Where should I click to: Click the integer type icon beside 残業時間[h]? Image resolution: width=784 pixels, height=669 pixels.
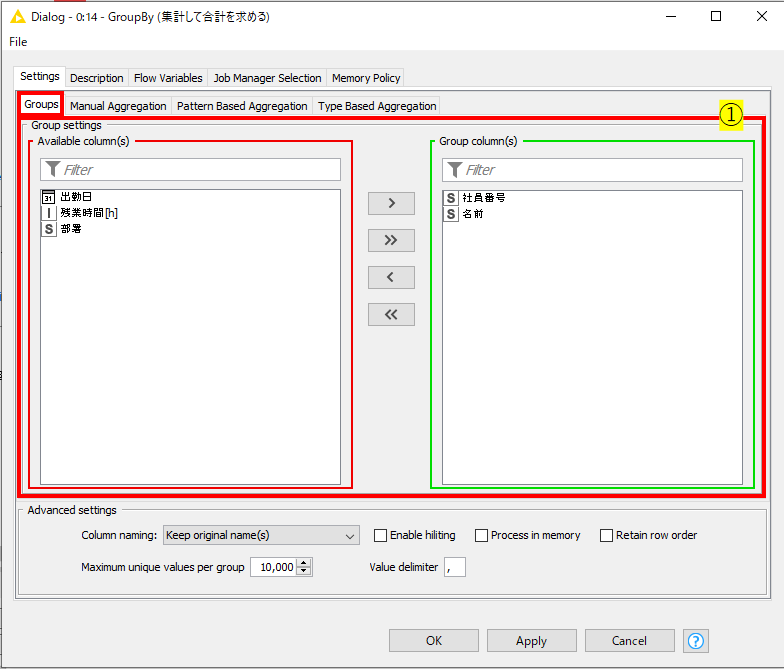click(x=48, y=213)
